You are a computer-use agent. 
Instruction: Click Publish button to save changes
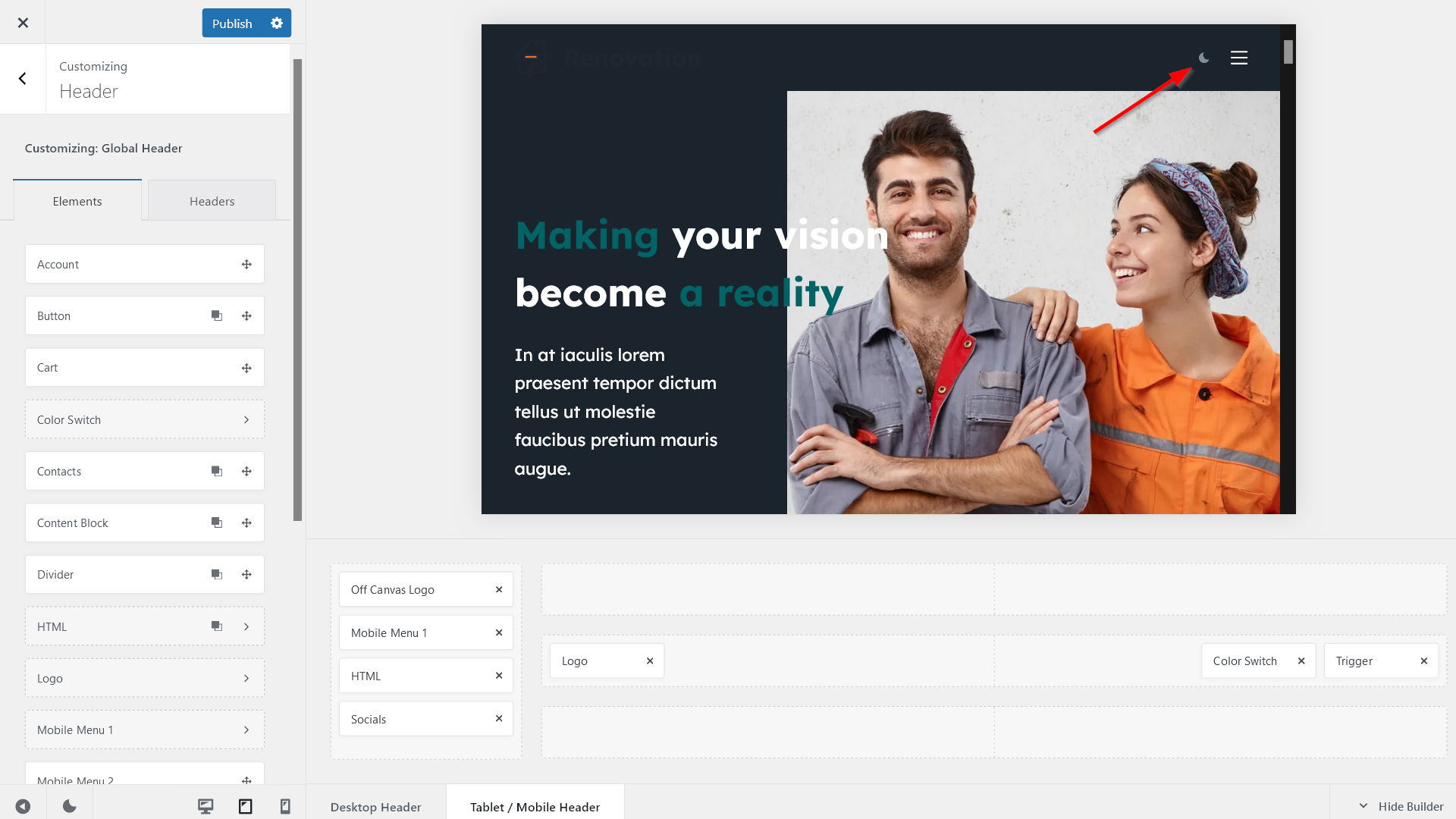point(232,22)
